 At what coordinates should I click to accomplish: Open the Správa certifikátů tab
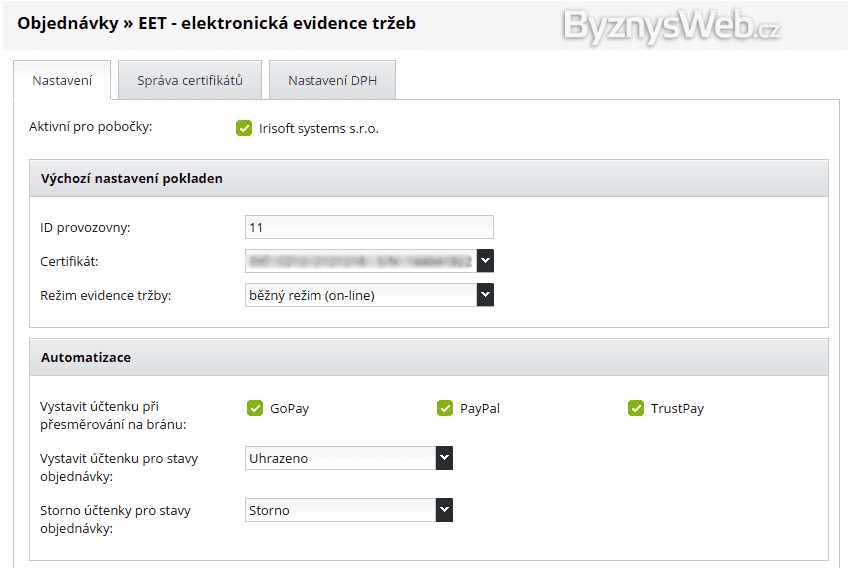[x=190, y=81]
